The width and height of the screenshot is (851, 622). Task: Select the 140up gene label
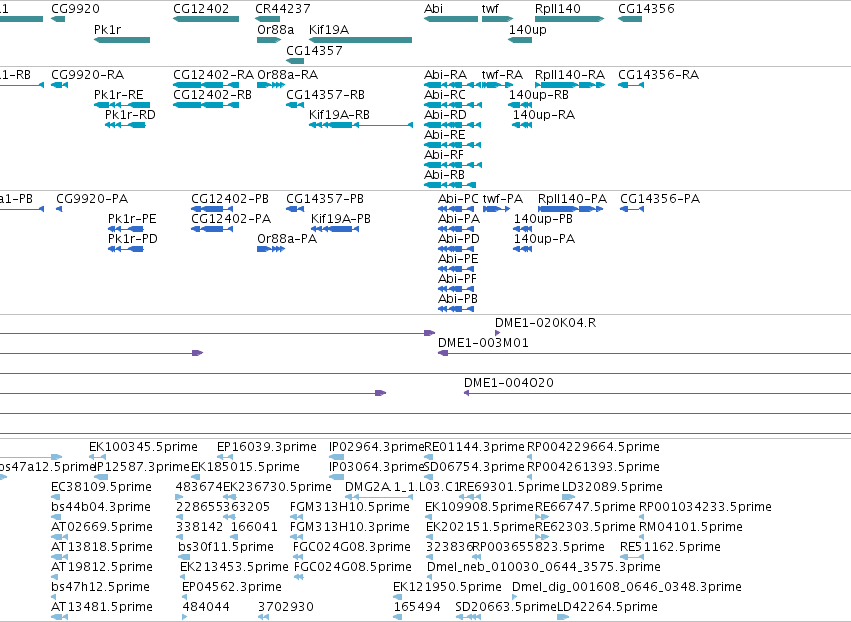528,29
